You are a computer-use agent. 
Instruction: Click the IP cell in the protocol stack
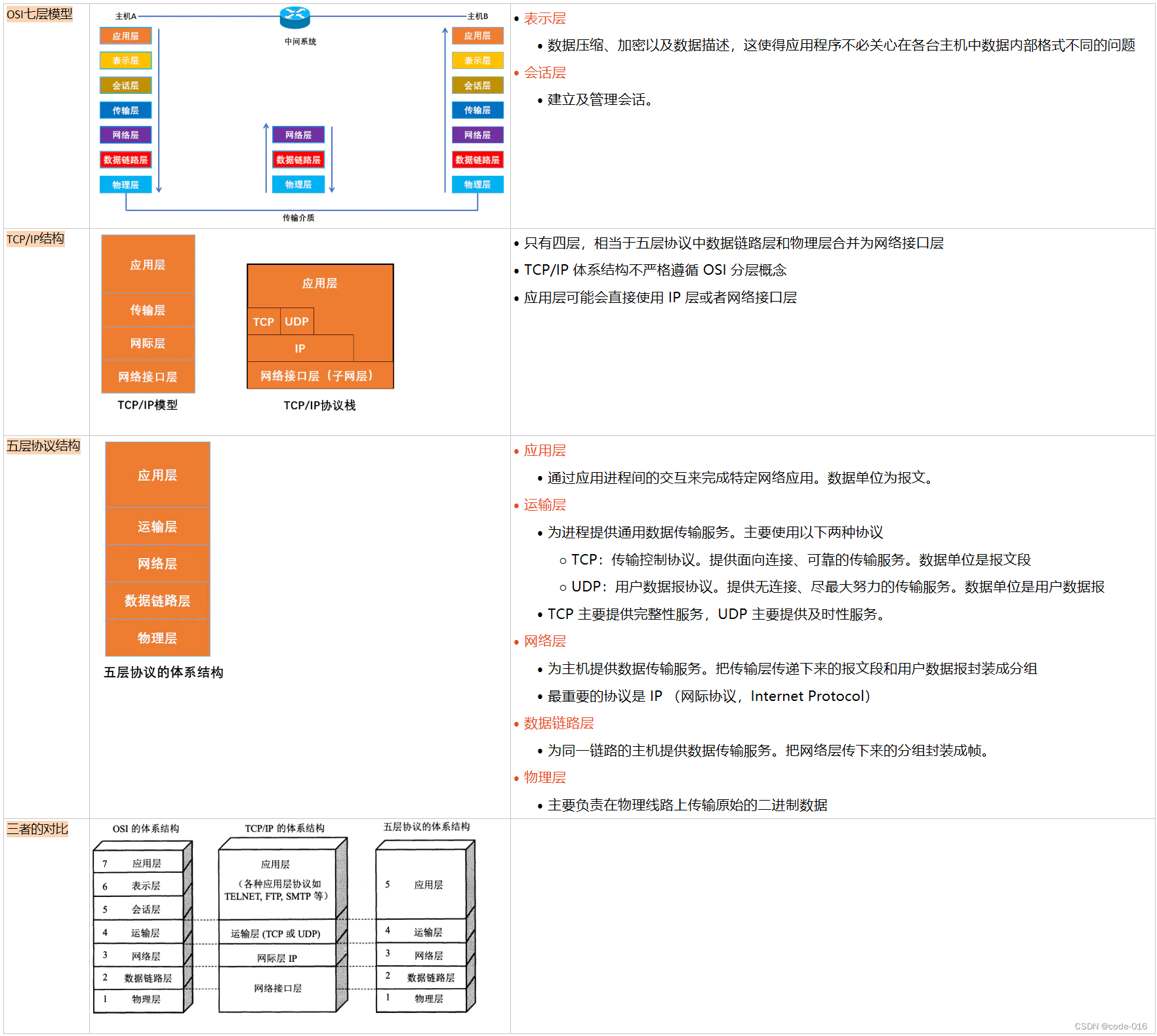pos(300,348)
